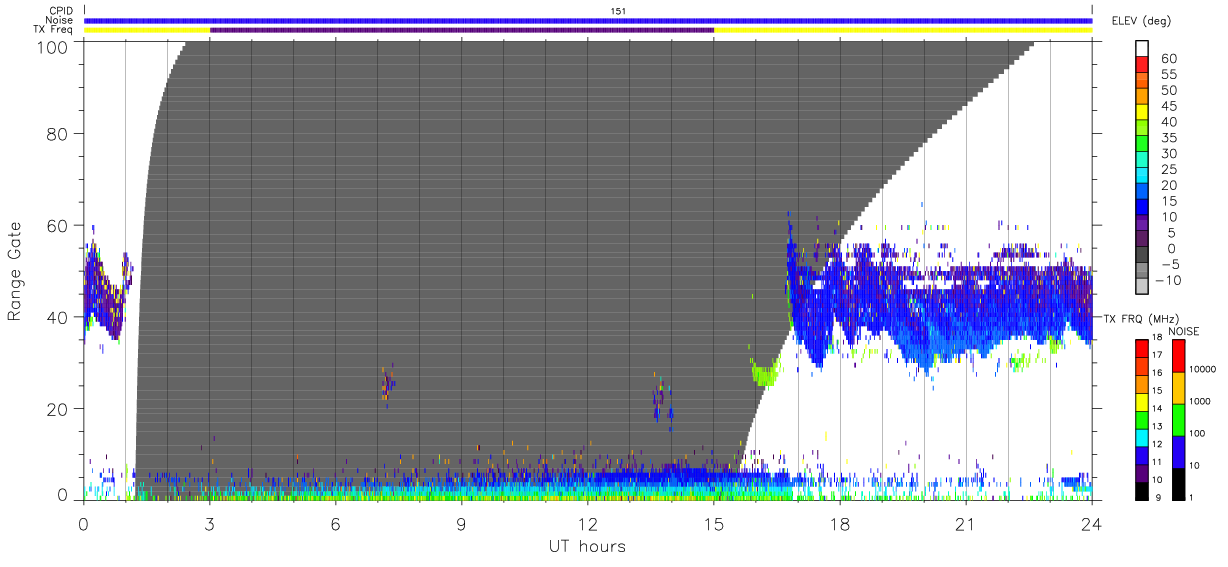Click the green scatter patch near 16 UT
Viewport: 1228px width, 567px height.
tap(765, 375)
